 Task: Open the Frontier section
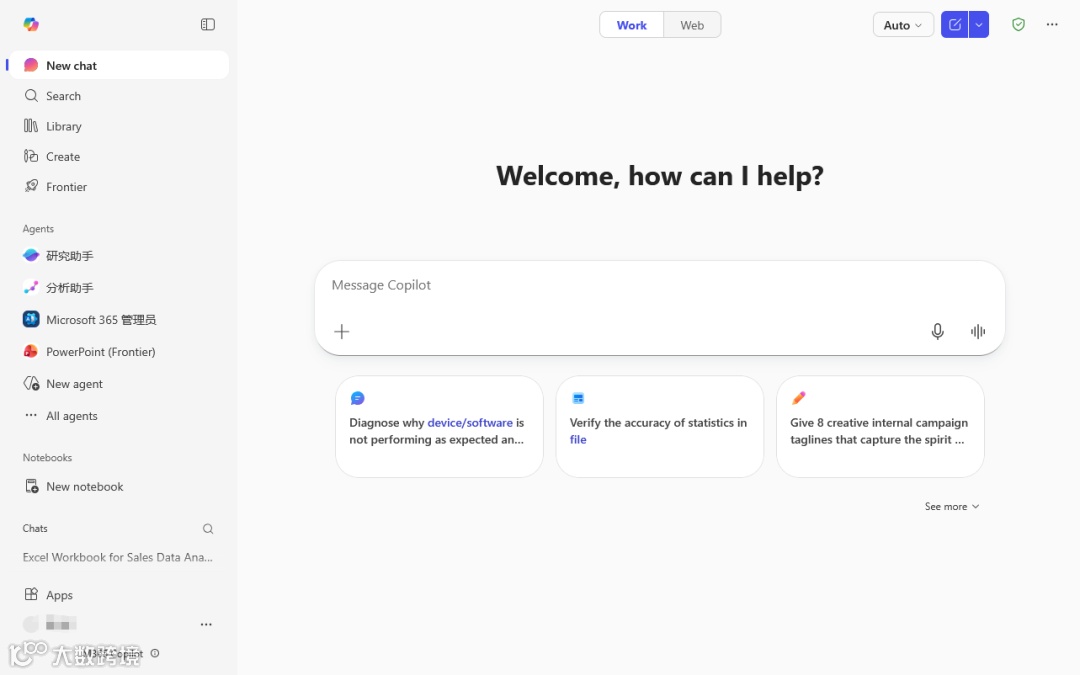pos(119,187)
